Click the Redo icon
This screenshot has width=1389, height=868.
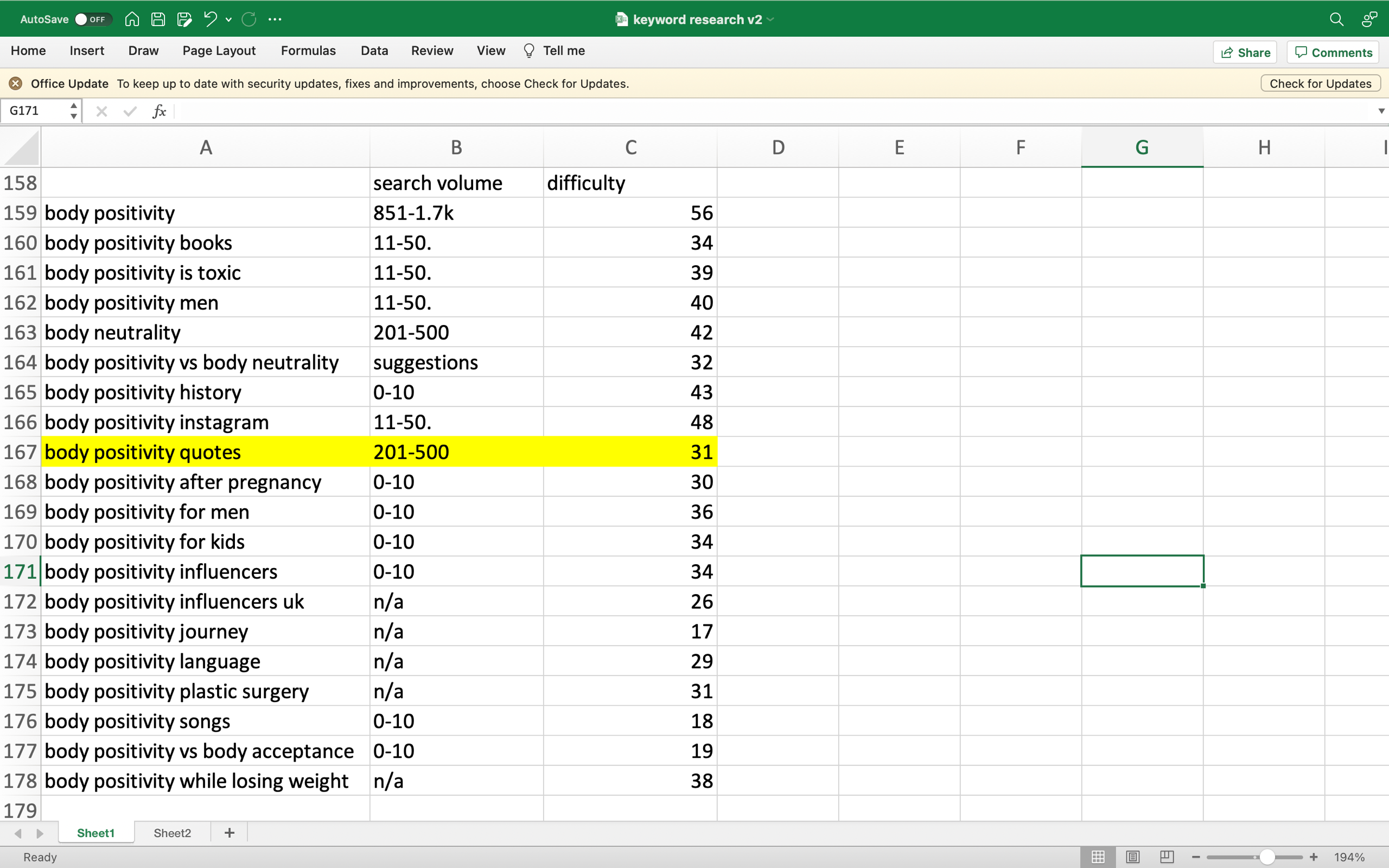click(x=249, y=19)
